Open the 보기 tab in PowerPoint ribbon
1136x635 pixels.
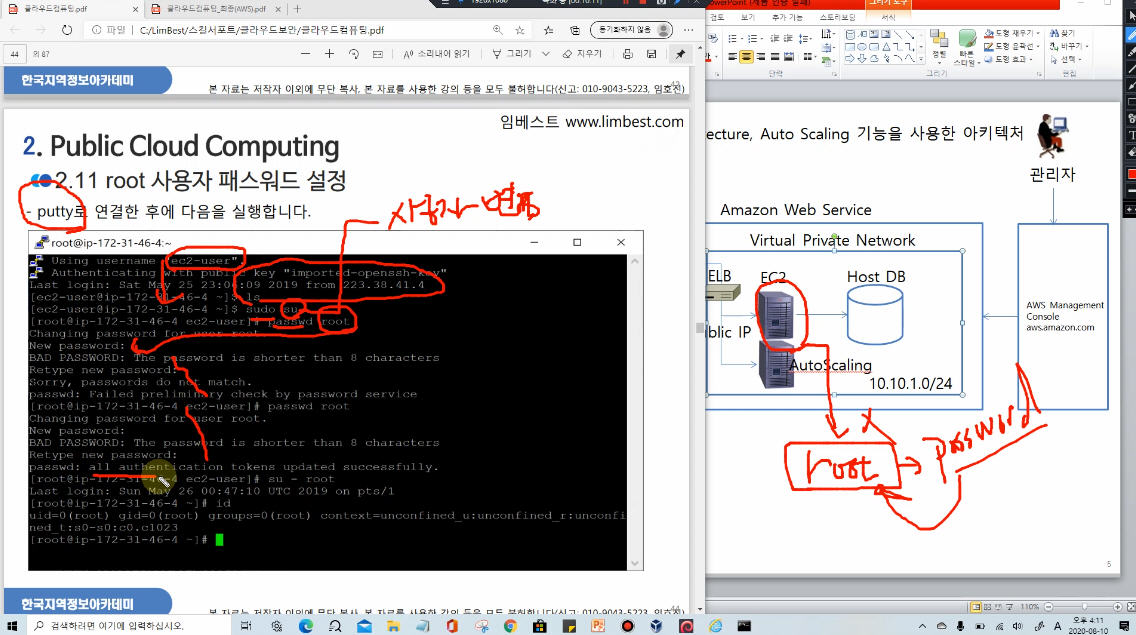(748, 17)
